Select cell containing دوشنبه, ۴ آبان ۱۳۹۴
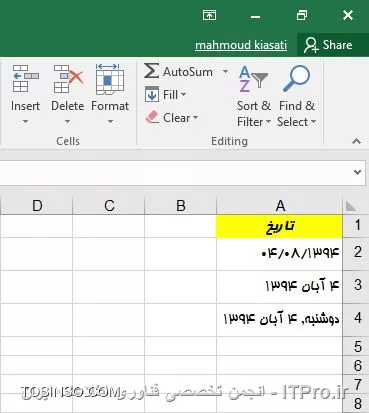The image size is (369, 413). (x=280, y=319)
